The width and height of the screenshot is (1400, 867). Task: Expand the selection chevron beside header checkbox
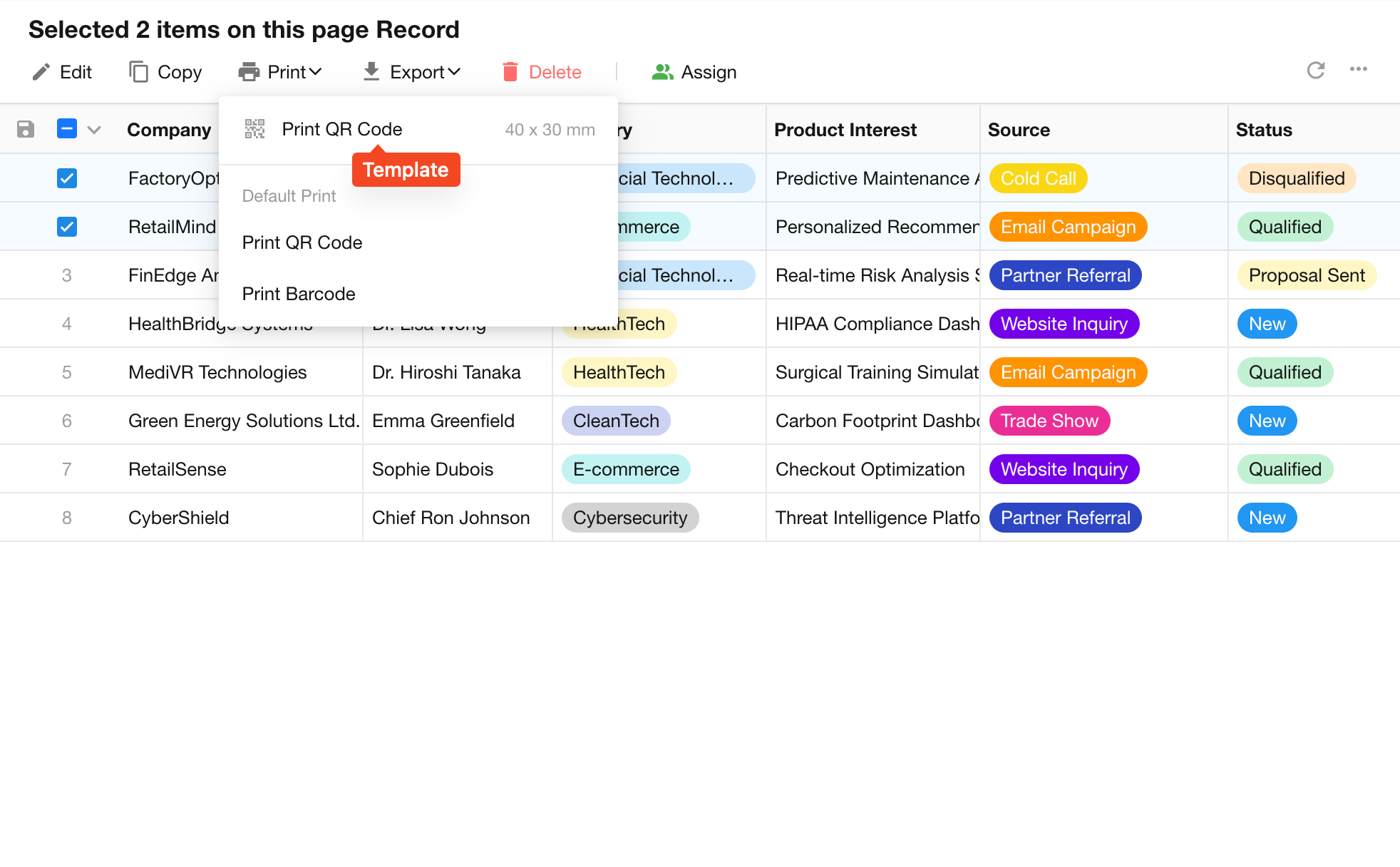[x=94, y=130]
